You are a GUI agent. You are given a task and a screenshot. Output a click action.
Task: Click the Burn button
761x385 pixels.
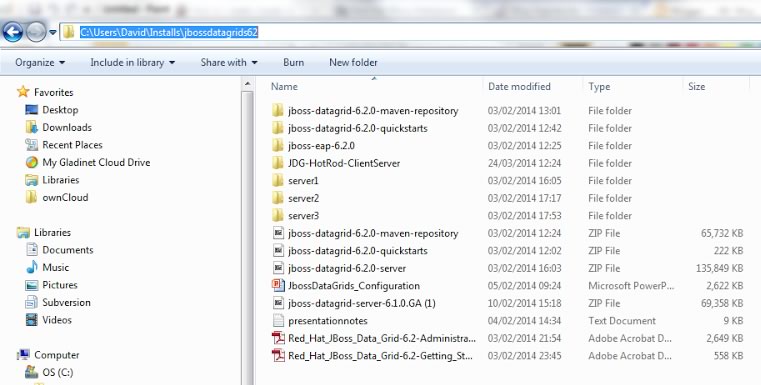[x=294, y=63]
